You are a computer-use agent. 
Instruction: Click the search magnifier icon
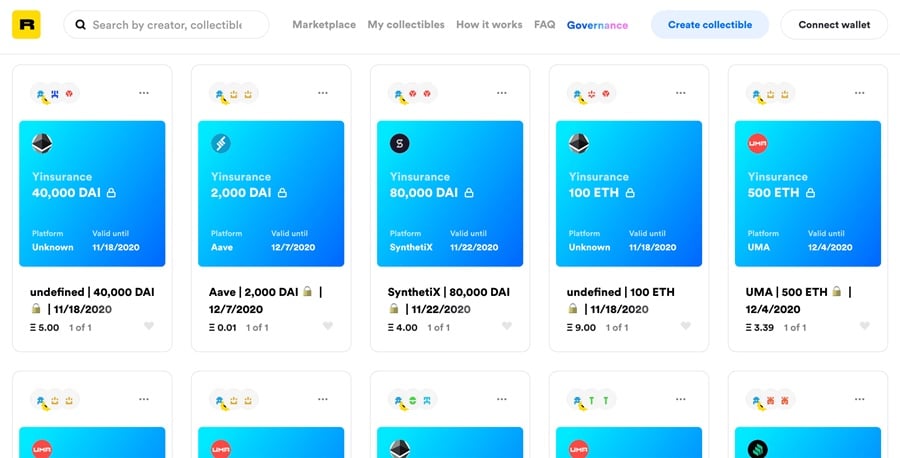80,25
